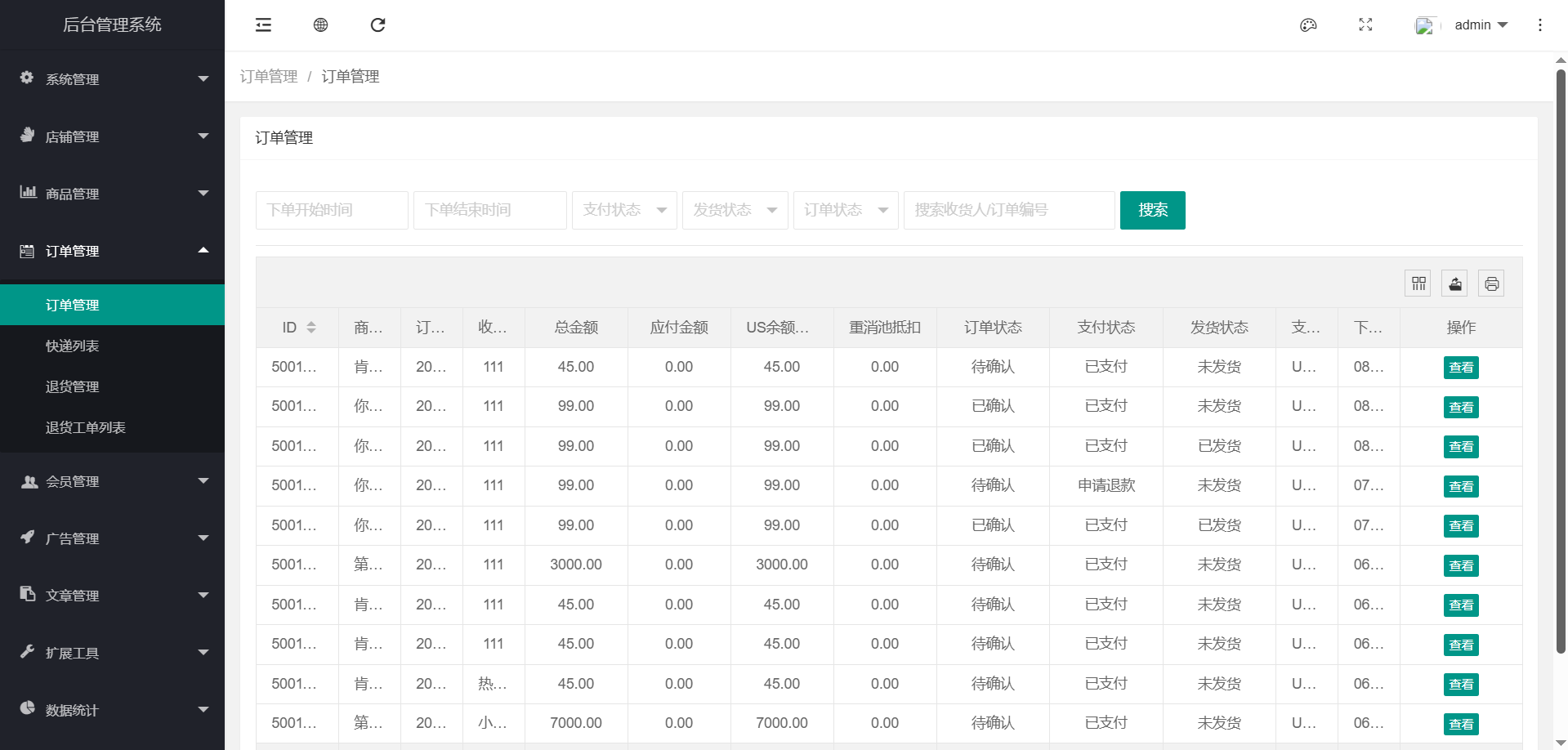The width and height of the screenshot is (1568, 750).
Task: Open the theme palette icon
Action: (1308, 25)
